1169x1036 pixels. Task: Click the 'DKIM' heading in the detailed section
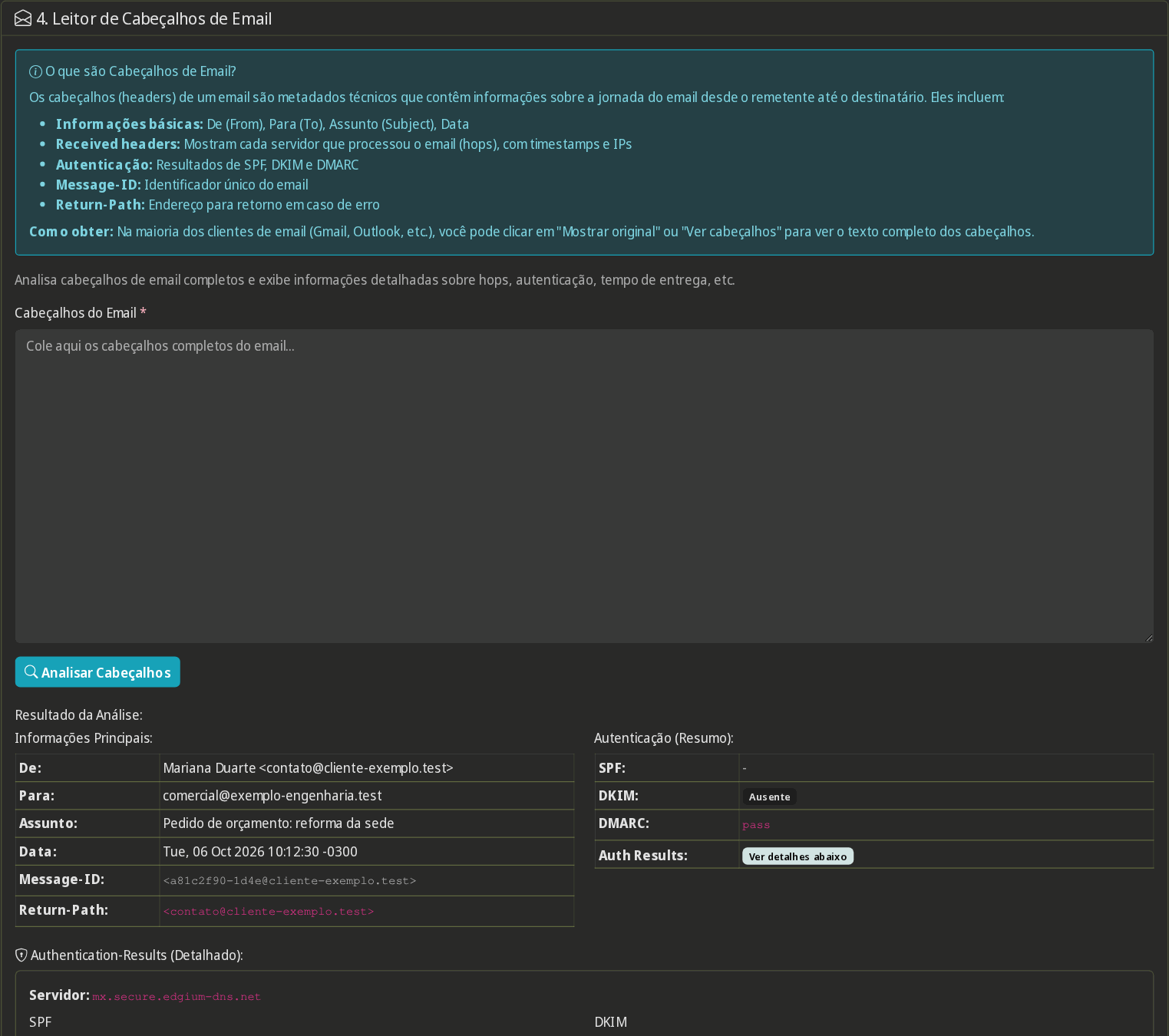point(611,1022)
